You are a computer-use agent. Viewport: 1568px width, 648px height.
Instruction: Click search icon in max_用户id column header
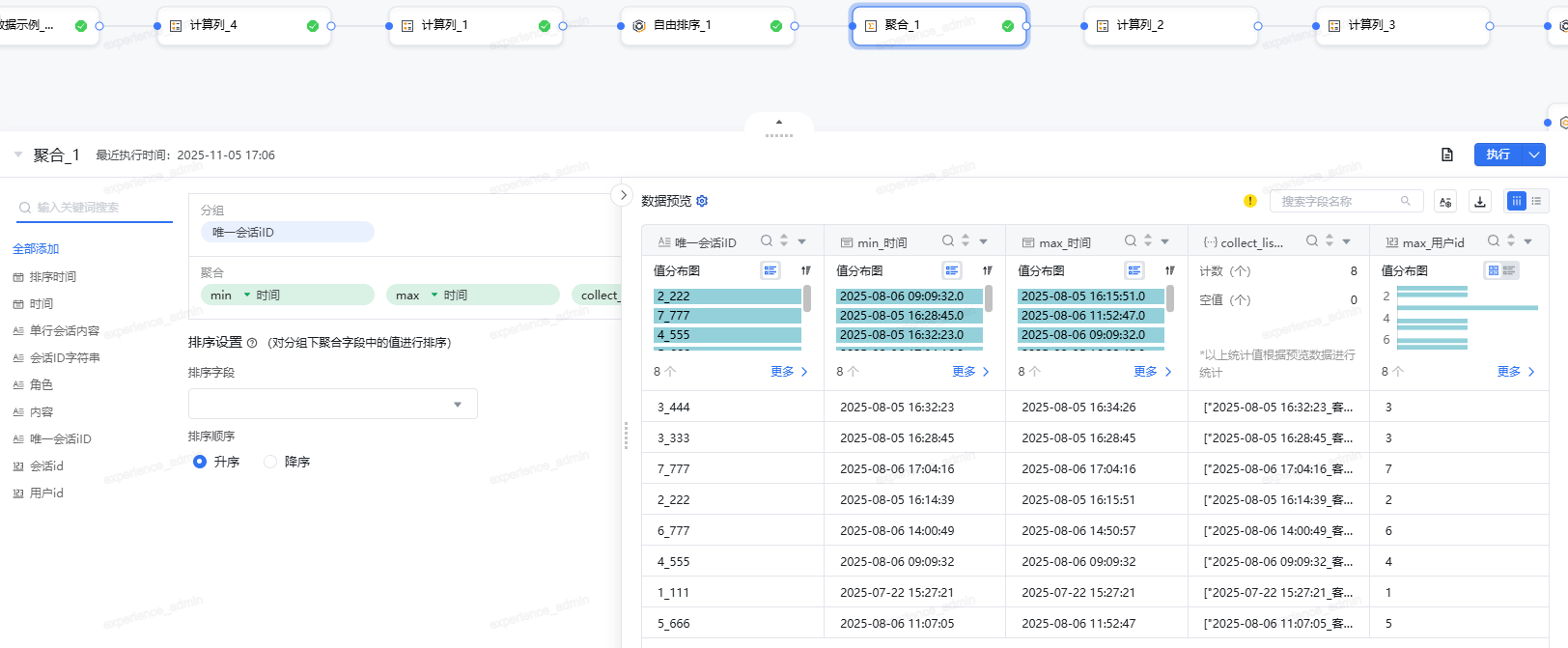1494,241
